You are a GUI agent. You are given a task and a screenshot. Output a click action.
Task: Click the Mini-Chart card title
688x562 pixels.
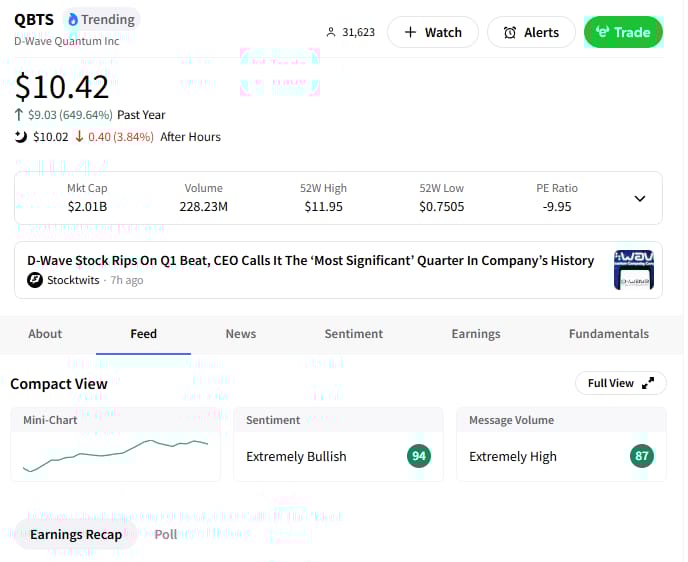[x=50, y=420]
